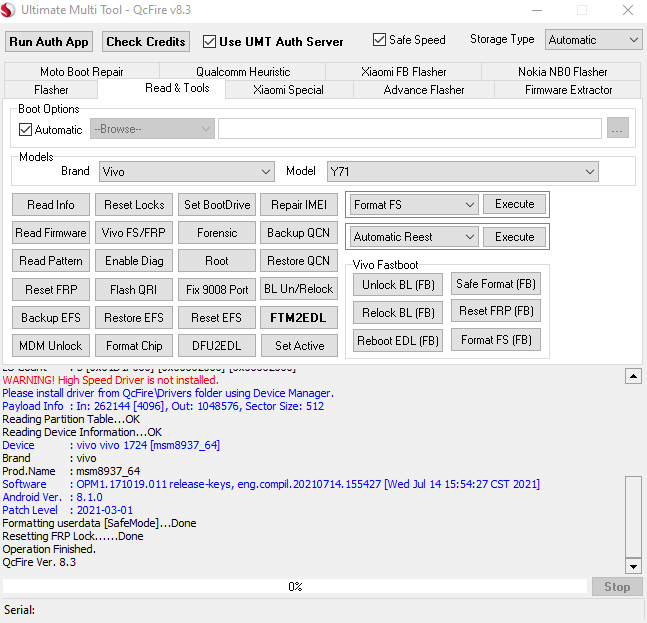This screenshot has width=647, height=623.
Task: Switch to Qualcomm Heuristic tab
Action: [x=243, y=72]
